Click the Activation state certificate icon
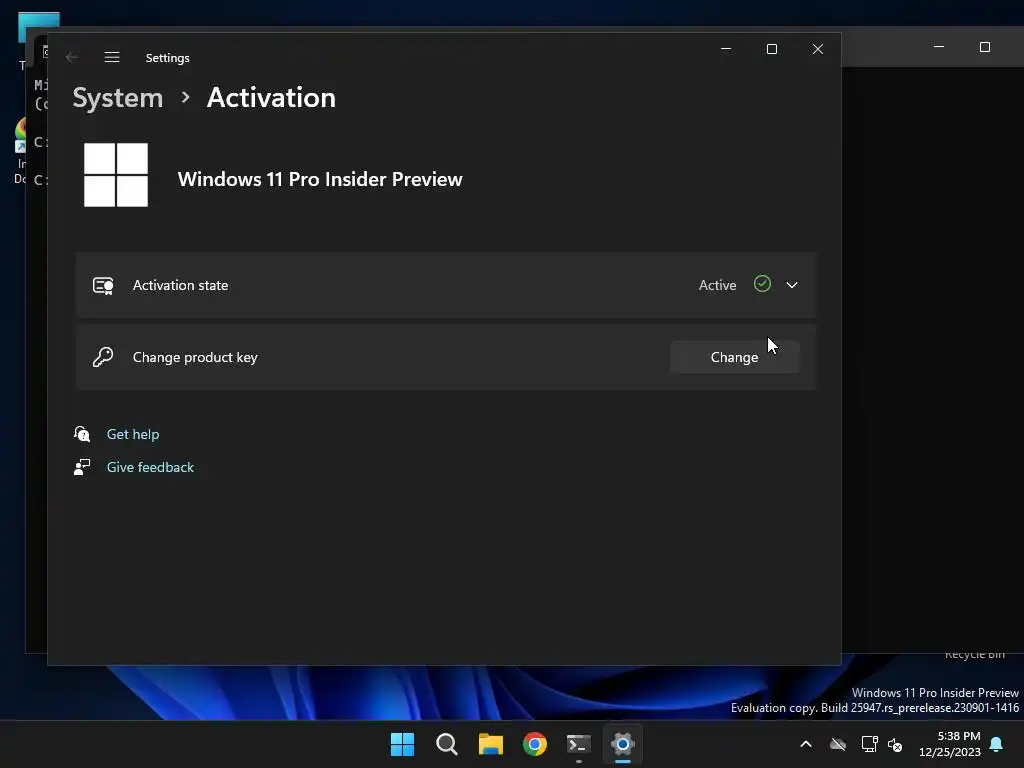 click(103, 285)
